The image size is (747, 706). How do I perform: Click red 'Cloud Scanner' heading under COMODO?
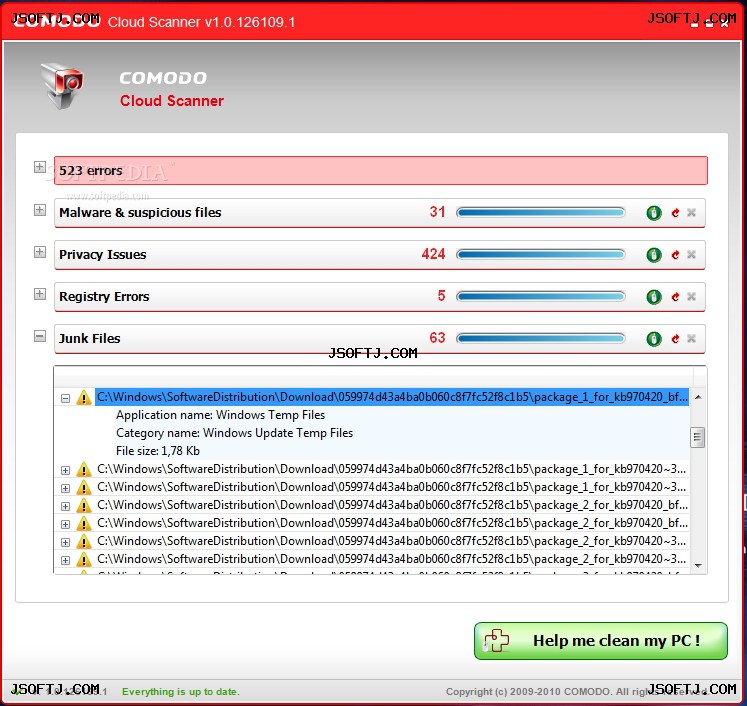[172, 101]
